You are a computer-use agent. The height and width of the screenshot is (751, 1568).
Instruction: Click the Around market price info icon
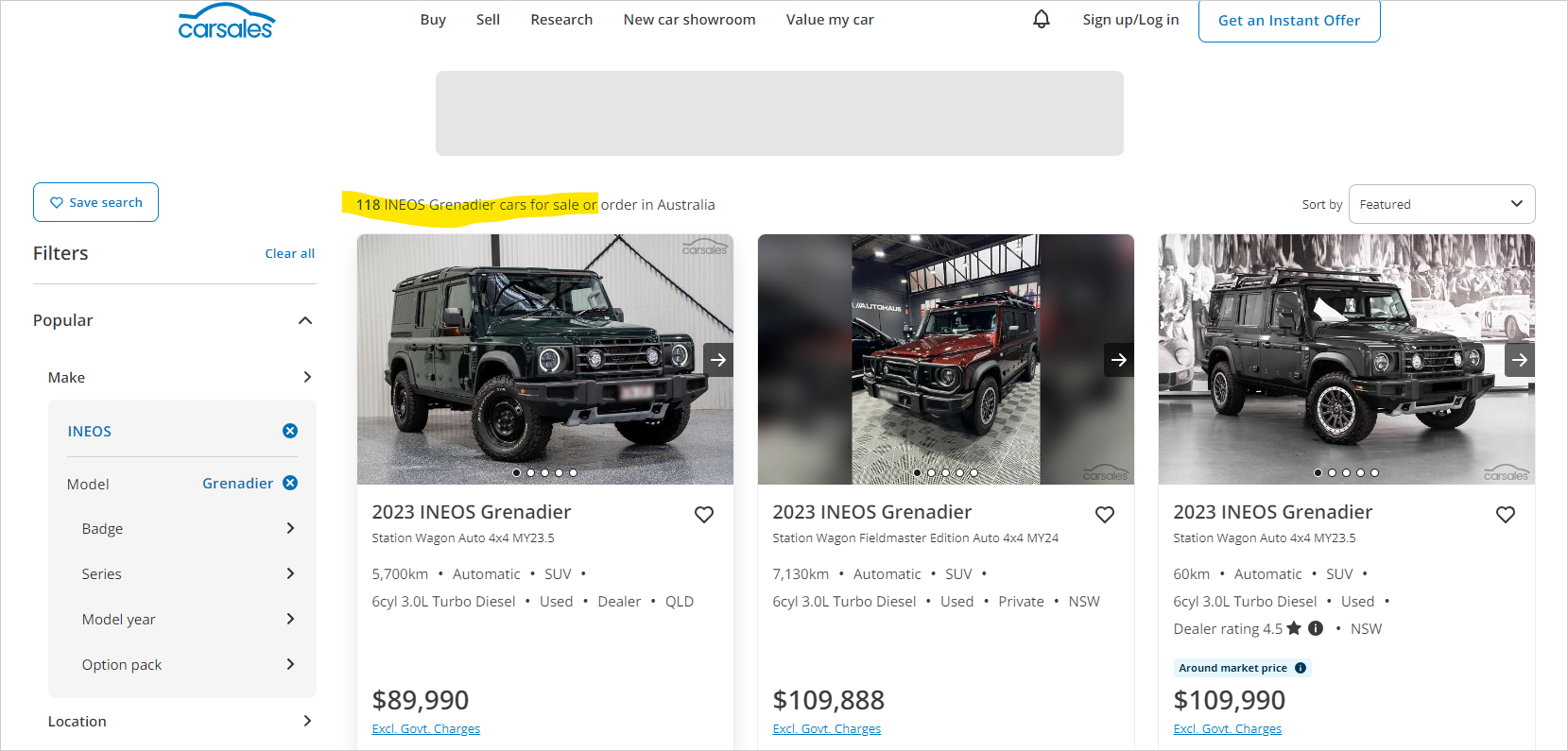[1301, 668]
